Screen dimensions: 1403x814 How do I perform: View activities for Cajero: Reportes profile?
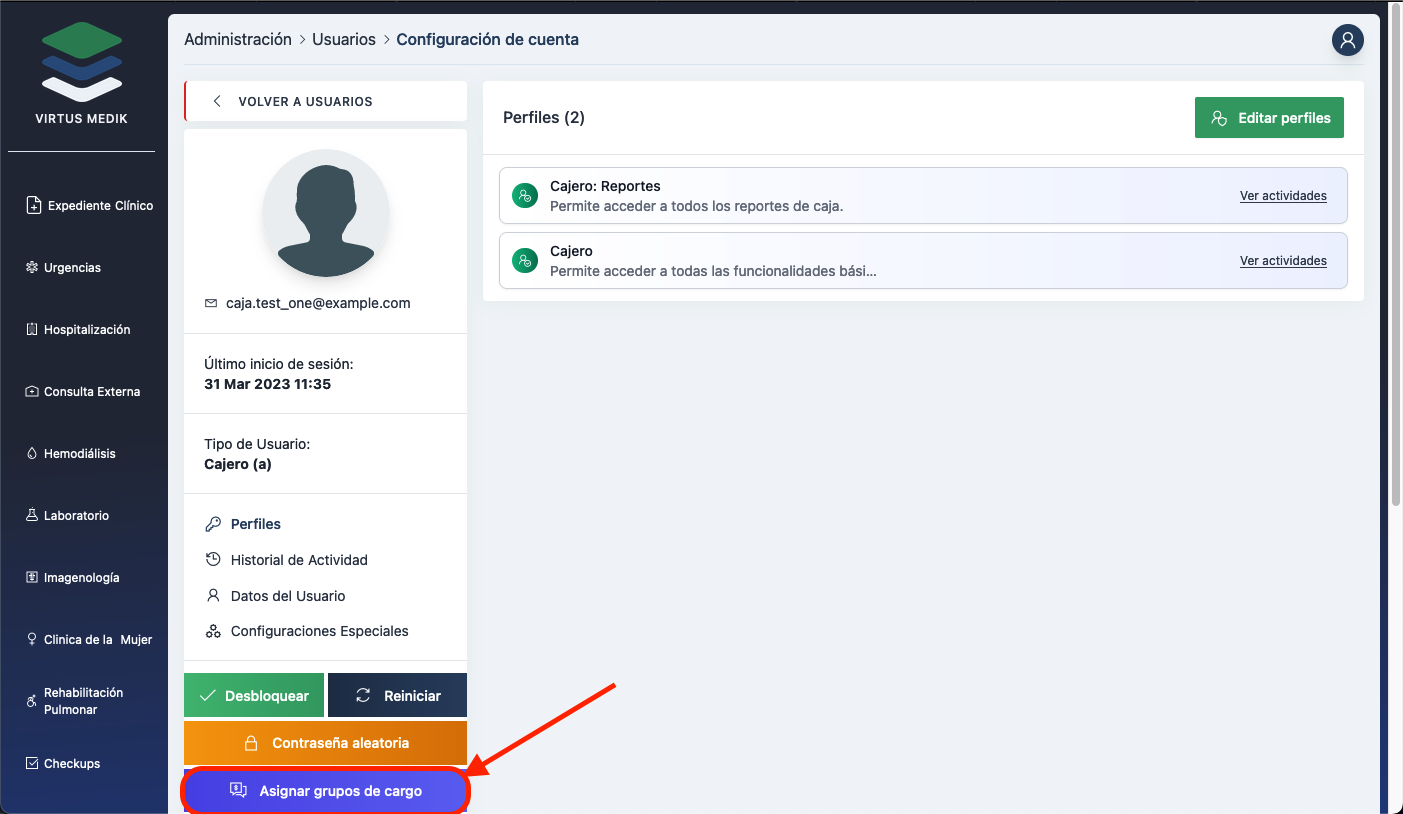(x=1283, y=196)
